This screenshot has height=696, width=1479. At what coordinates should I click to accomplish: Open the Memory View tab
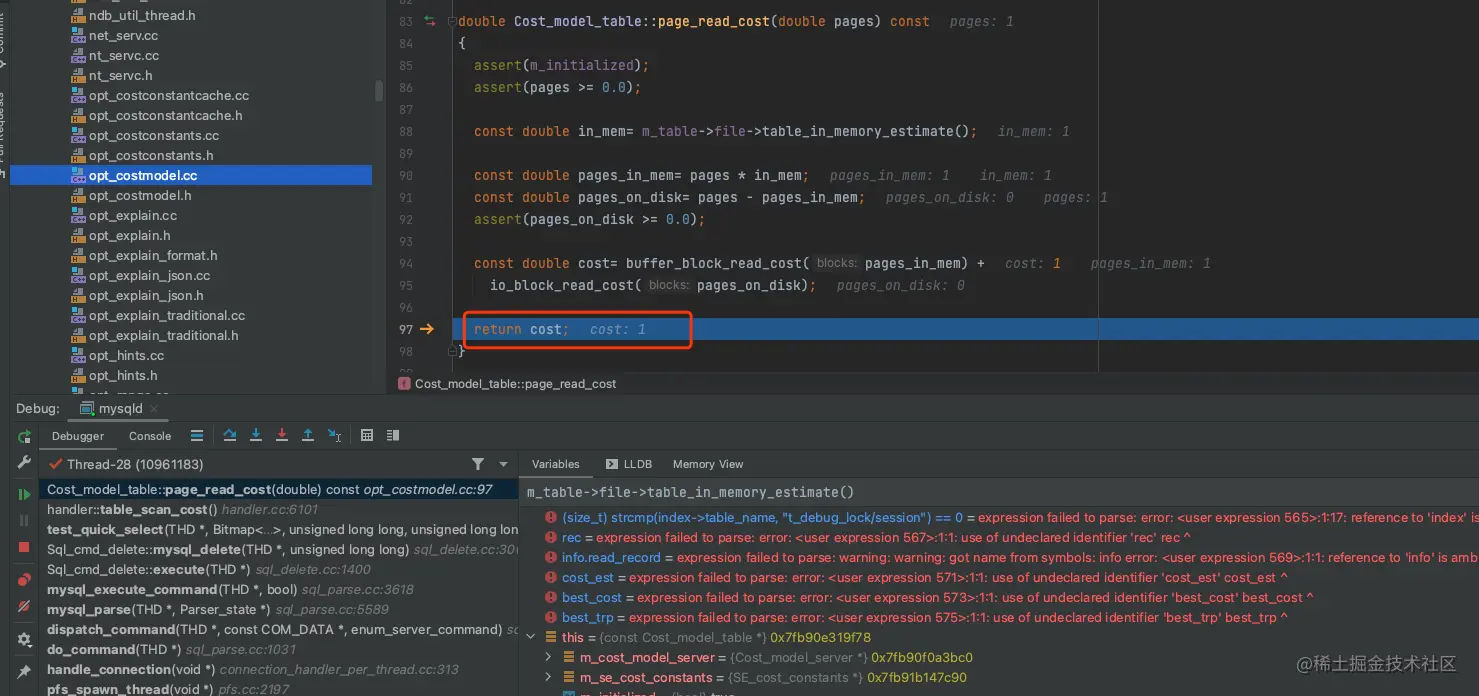708,464
